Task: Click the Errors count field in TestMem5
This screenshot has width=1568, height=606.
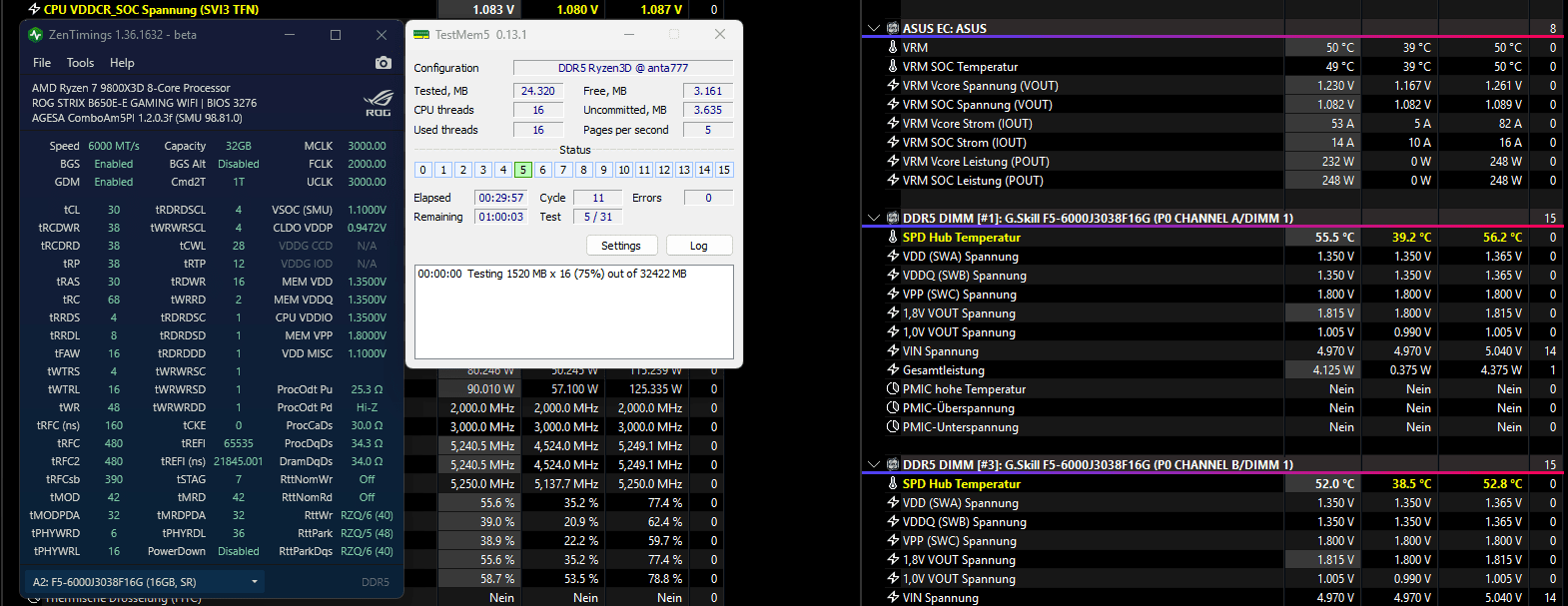Action: pos(708,198)
